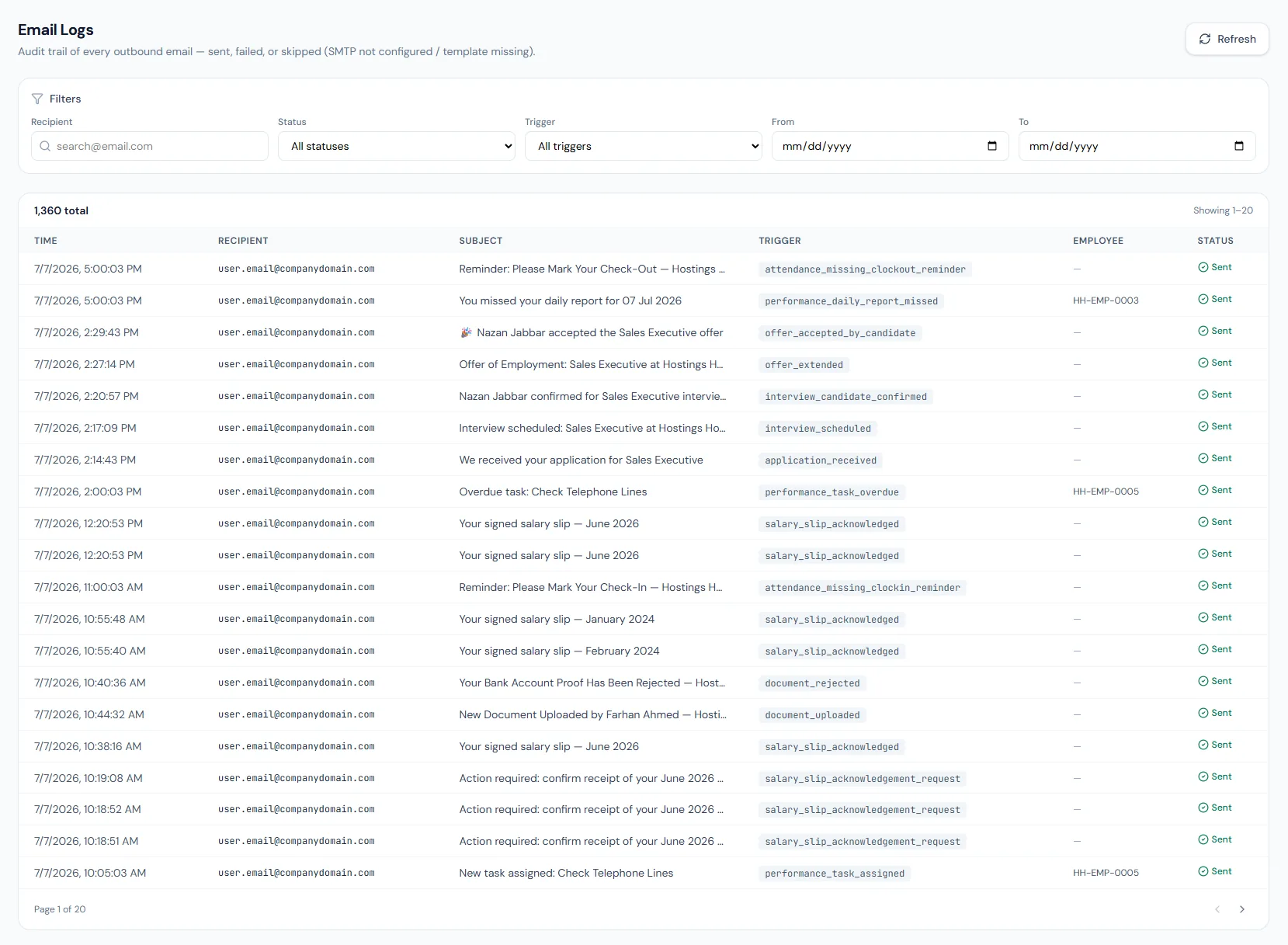Click the Email Logs page heading
1288x945 pixels.
pos(56,30)
